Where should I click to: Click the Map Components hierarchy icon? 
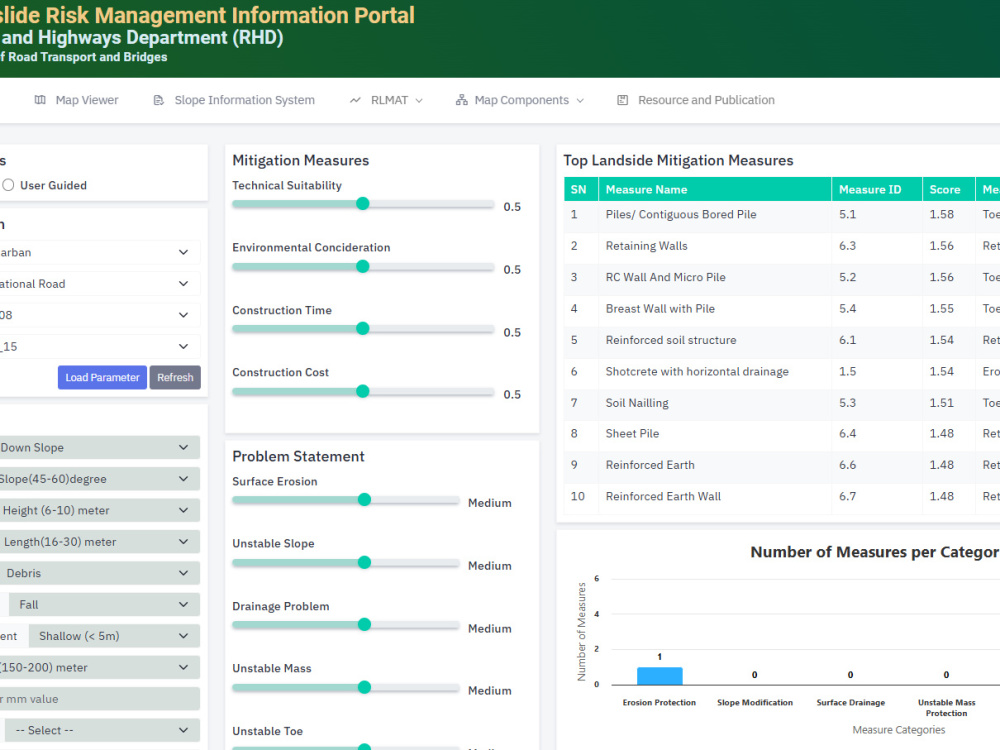(x=461, y=100)
